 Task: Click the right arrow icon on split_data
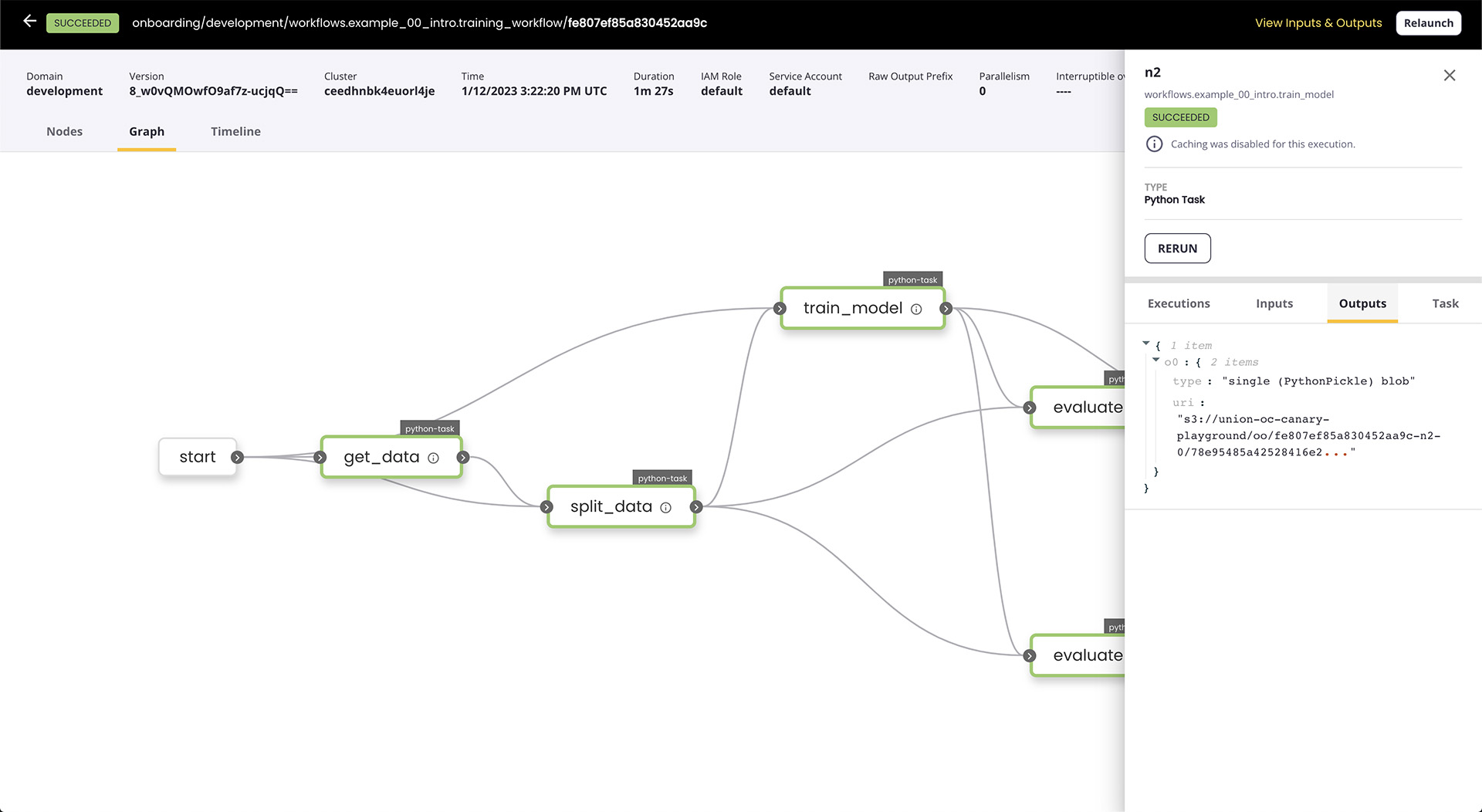(x=696, y=507)
